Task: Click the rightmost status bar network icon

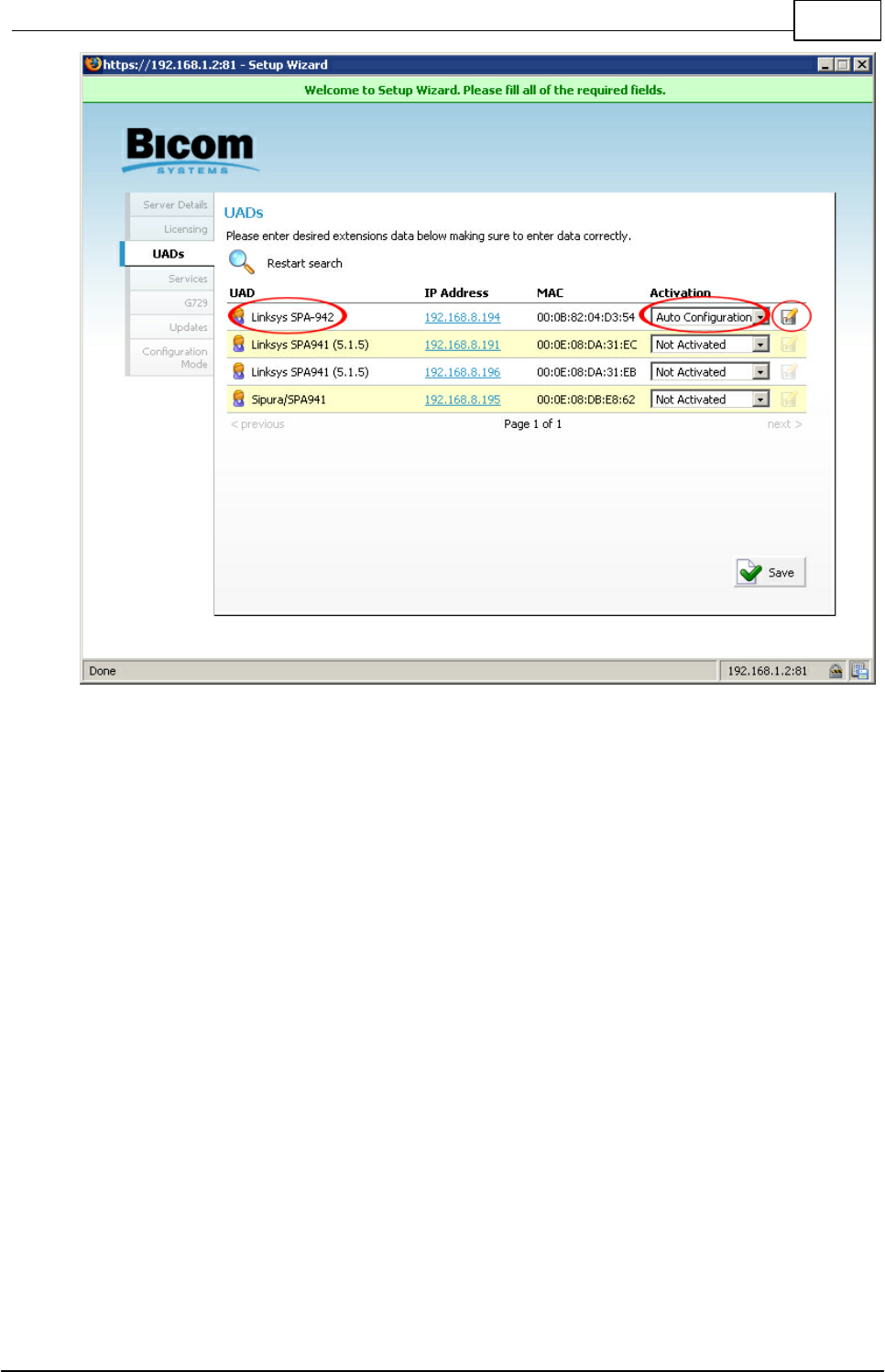Action: [859, 671]
